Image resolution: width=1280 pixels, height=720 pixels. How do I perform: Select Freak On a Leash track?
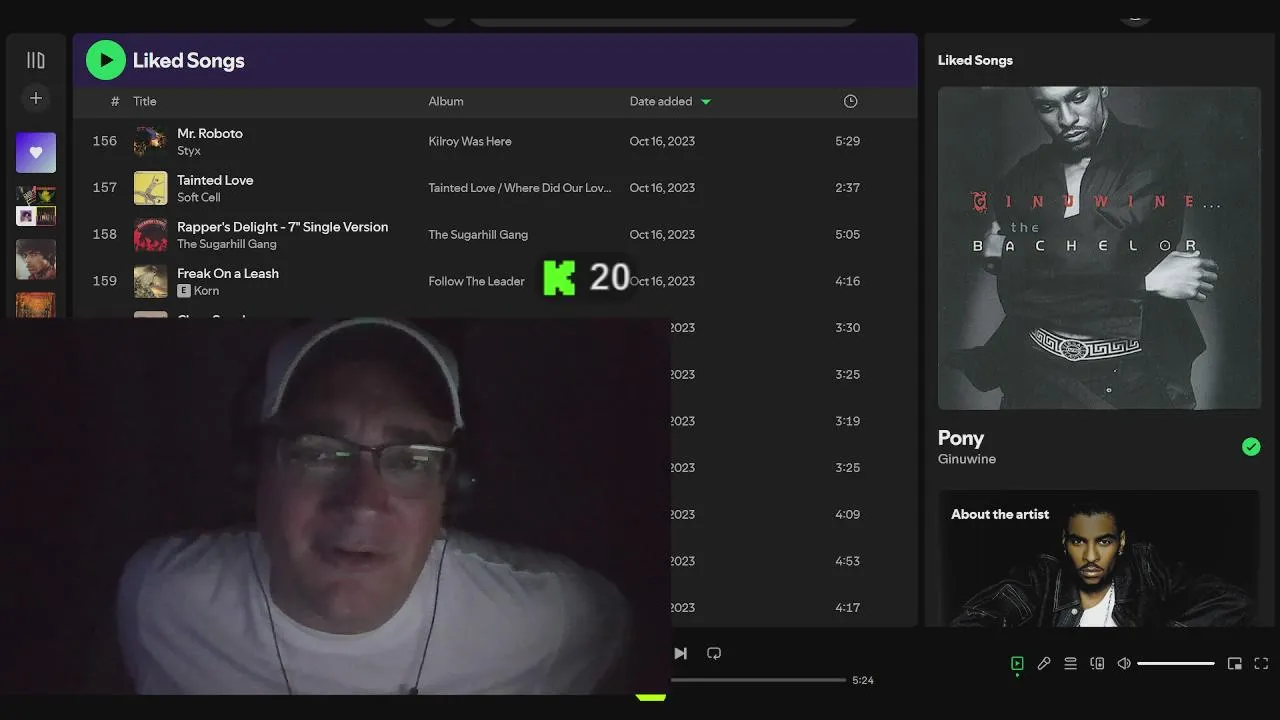coord(228,273)
